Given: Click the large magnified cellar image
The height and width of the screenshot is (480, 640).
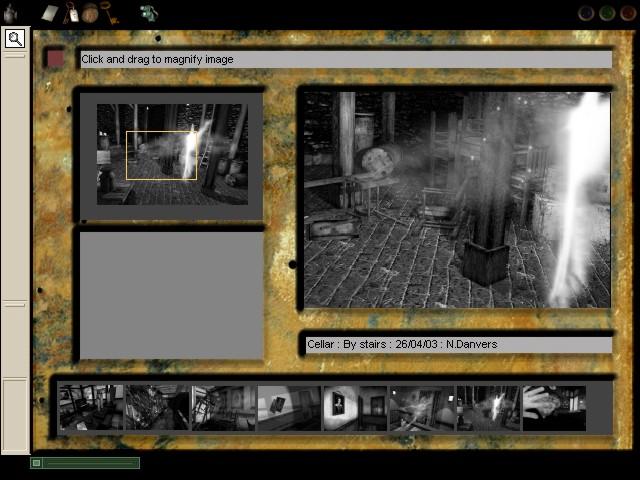Looking at the screenshot, I should (x=456, y=200).
